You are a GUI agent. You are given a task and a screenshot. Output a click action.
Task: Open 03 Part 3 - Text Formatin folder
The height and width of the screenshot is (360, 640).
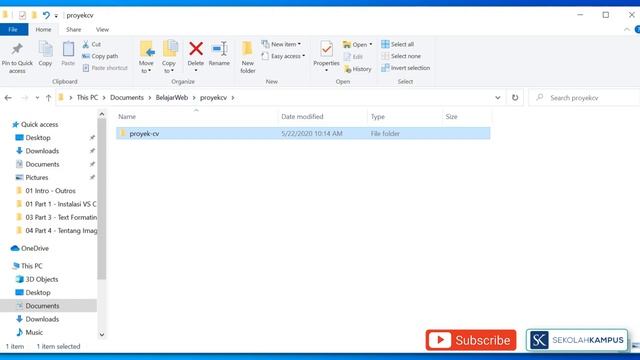pyautogui.click(x=61, y=217)
